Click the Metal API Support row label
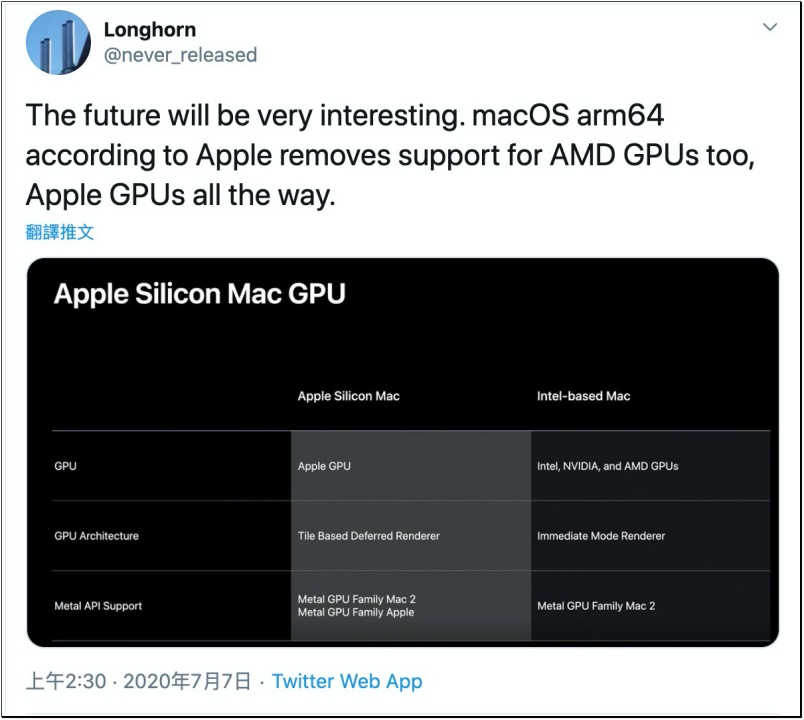804x720 pixels. pyautogui.click(x=98, y=606)
